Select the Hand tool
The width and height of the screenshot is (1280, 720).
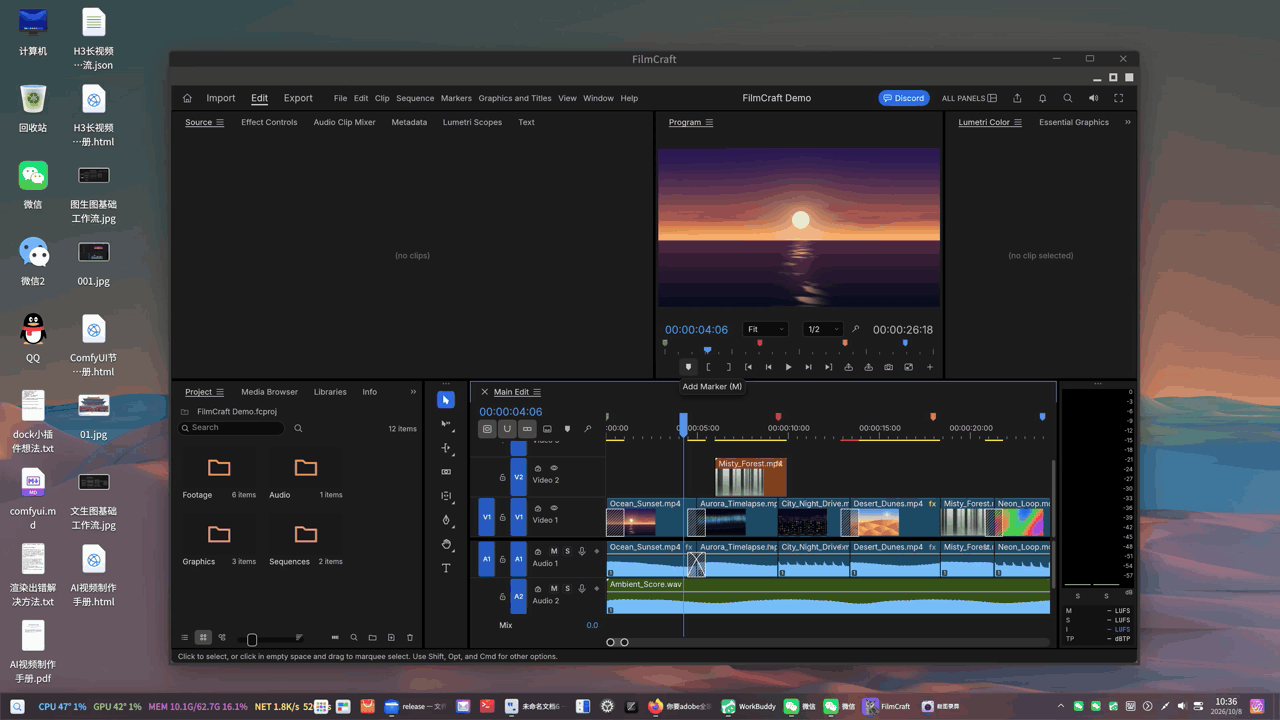446,544
